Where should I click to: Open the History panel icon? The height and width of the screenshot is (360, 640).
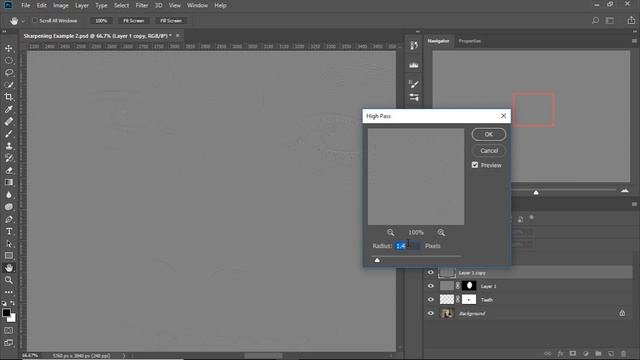414,45
